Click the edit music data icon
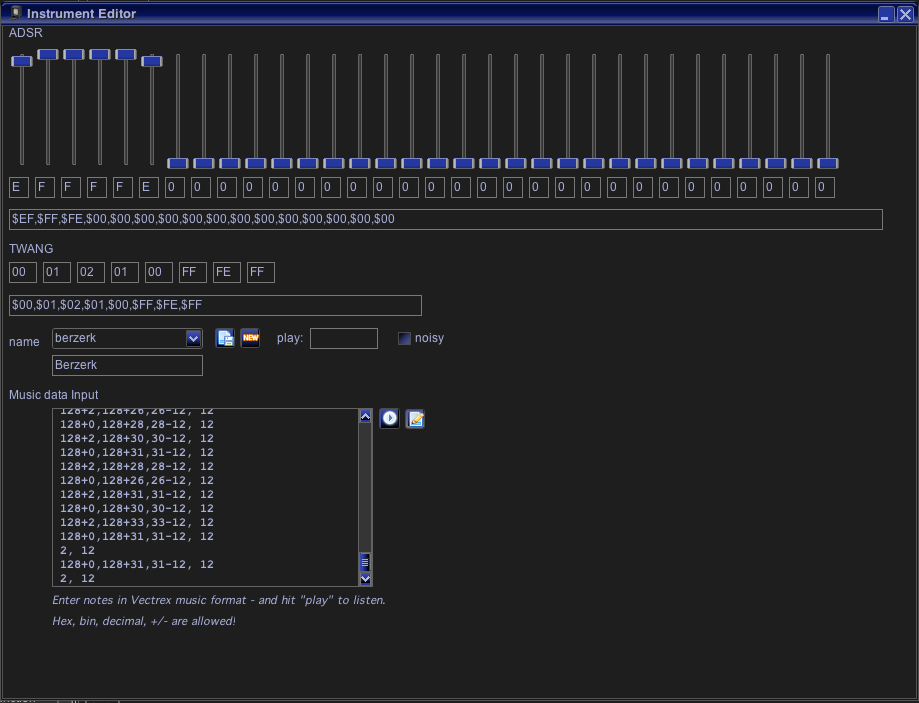Screen dimensions: 919x703 (x=415, y=419)
